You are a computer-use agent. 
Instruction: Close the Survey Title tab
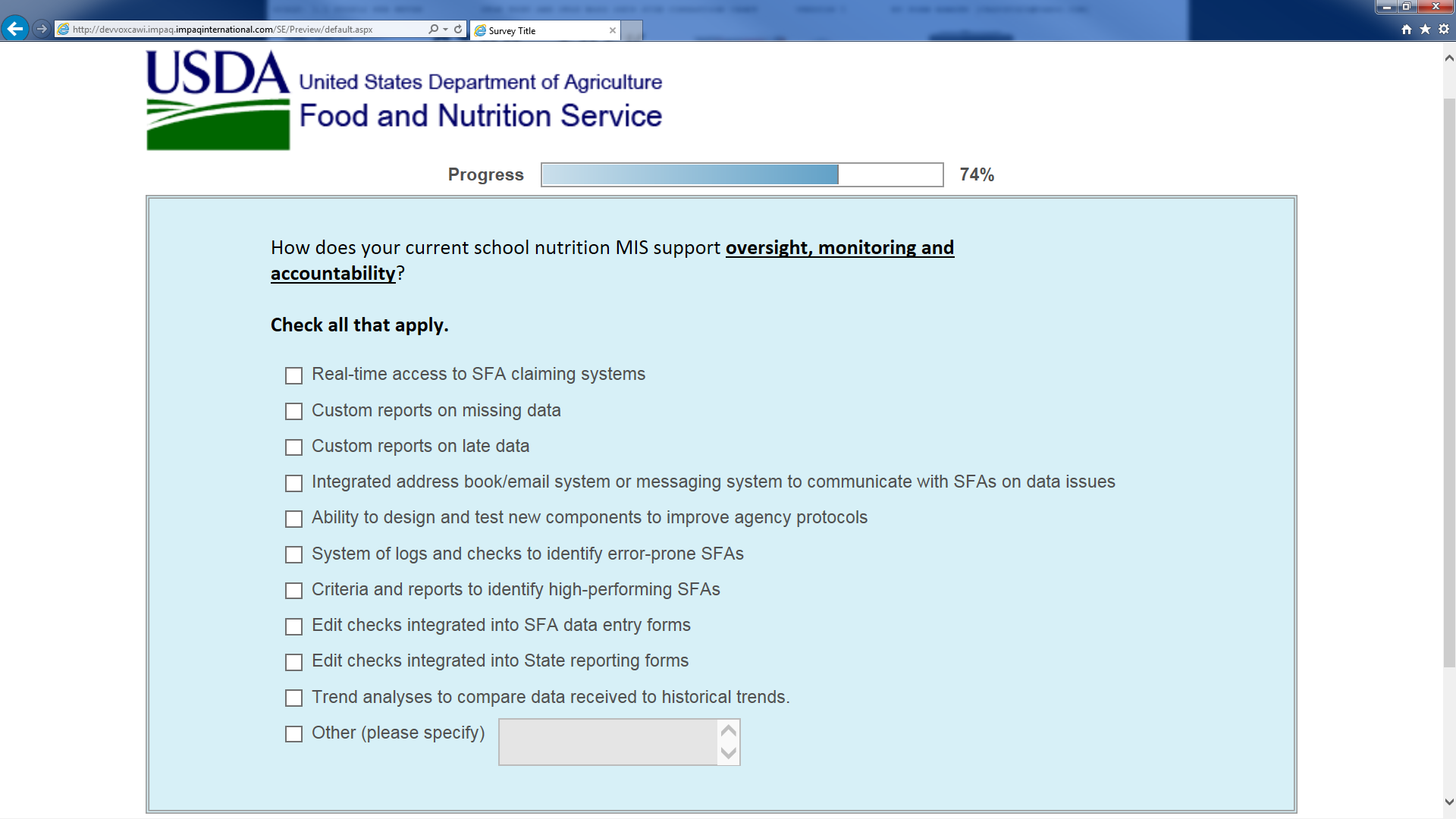[613, 30]
